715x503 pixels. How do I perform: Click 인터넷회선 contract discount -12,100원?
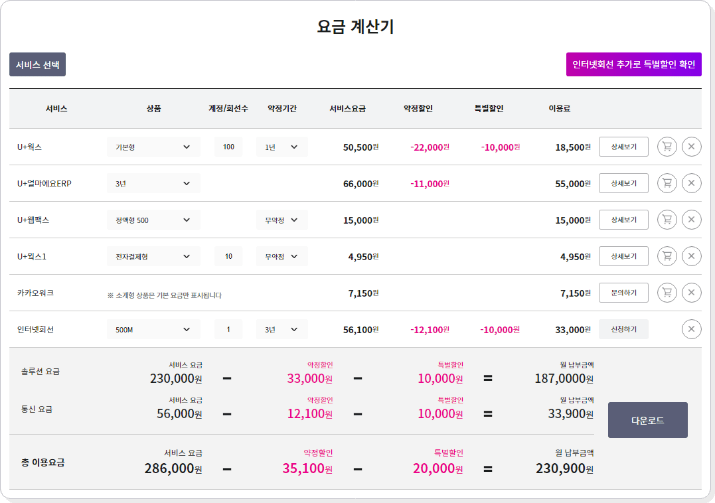coord(430,330)
